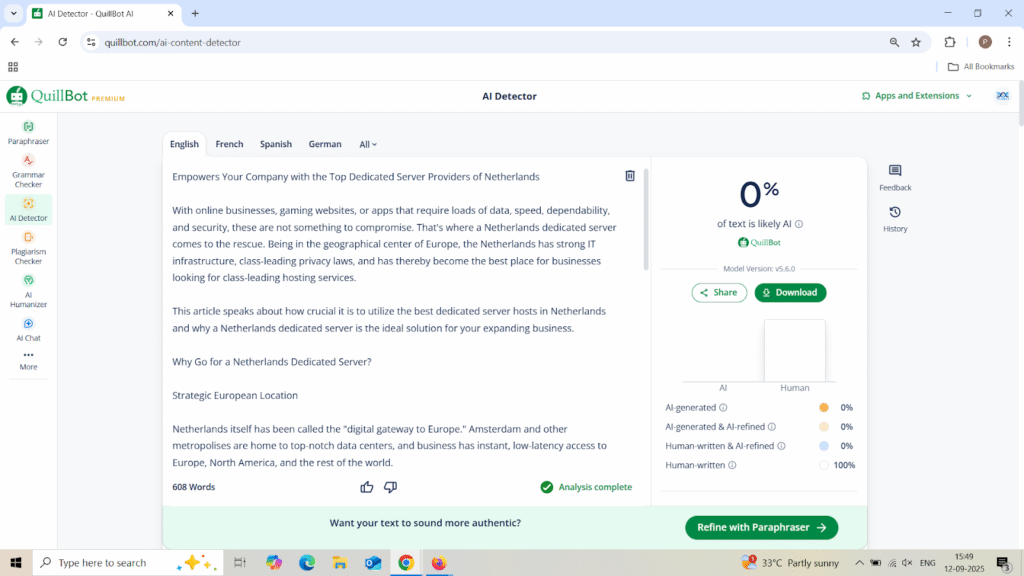Open the History panel
Viewport: 1024px width, 576px height.
[895, 218]
